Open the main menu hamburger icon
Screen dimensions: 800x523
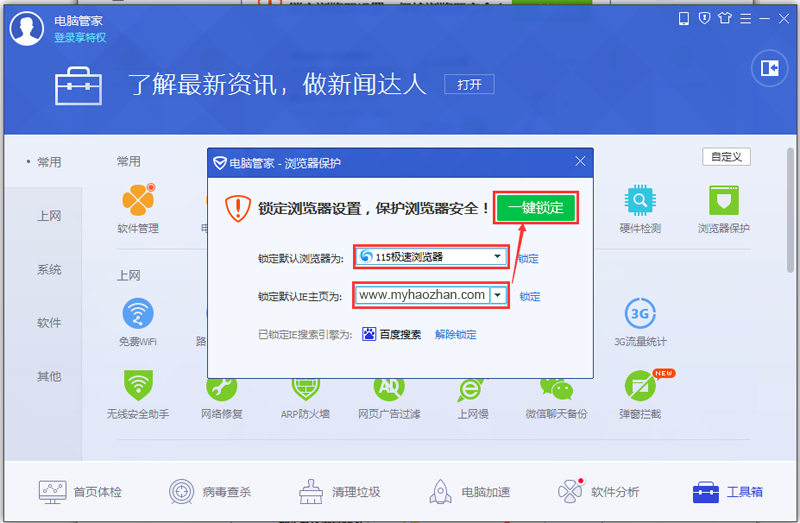[x=745, y=19]
